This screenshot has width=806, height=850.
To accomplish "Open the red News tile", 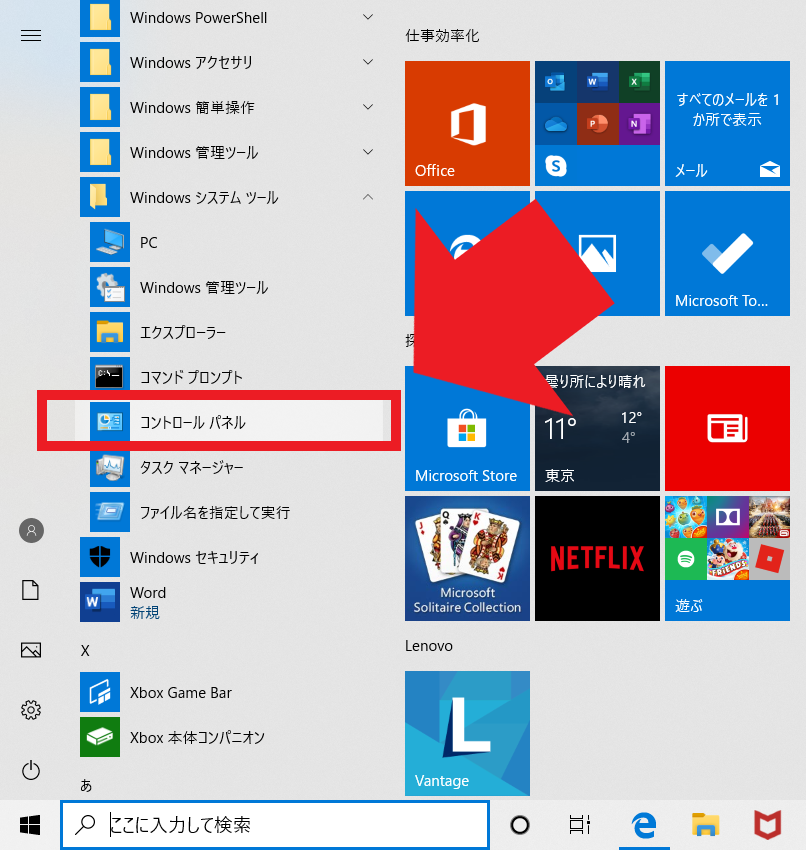I will [x=727, y=428].
